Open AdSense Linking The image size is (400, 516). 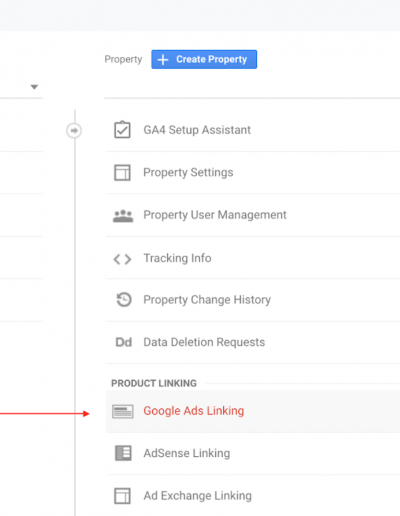[x=253, y=454]
